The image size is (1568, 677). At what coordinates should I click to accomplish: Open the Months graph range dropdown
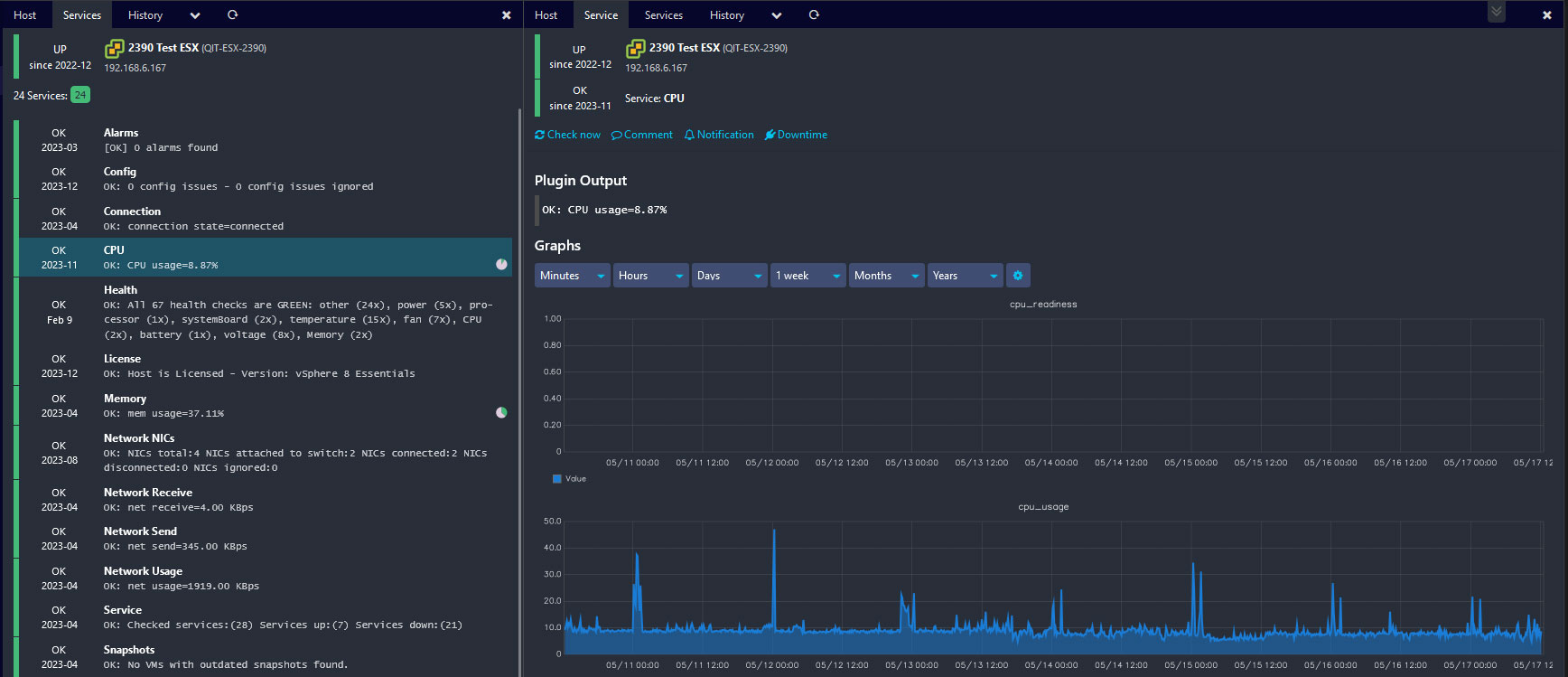click(887, 276)
